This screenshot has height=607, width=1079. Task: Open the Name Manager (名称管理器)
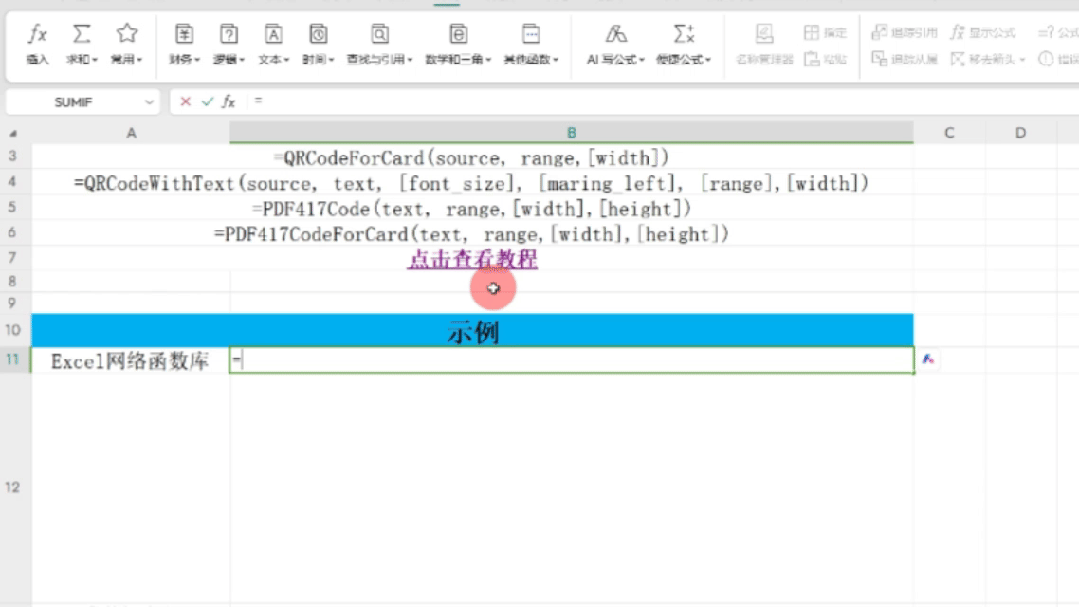click(x=764, y=44)
